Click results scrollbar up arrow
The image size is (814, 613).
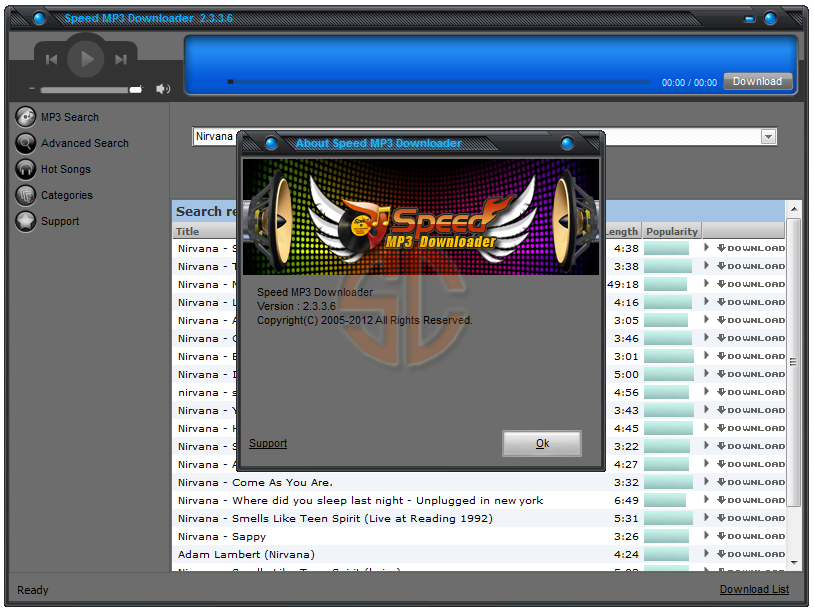tap(794, 209)
